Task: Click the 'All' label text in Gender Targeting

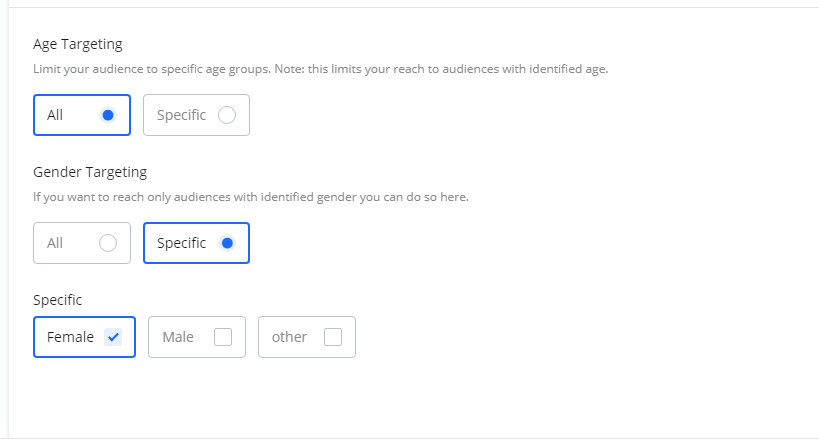Action: click(55, 243)
